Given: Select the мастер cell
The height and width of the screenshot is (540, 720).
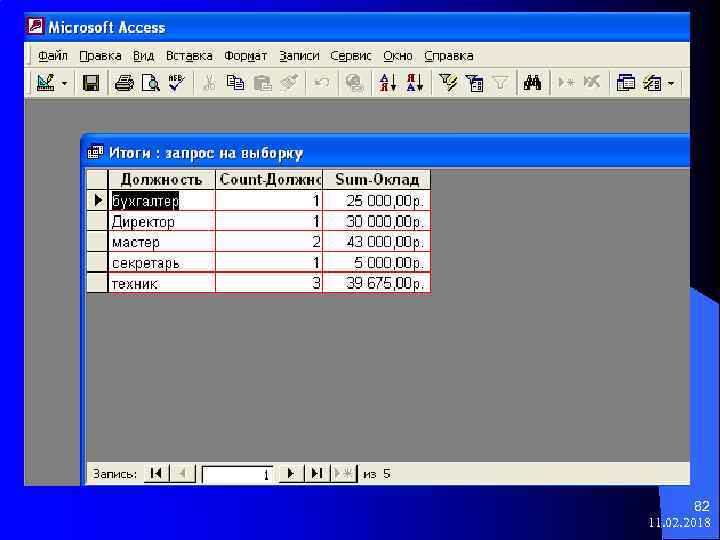Looking at the screenshot, I should [x=161, y=242].
